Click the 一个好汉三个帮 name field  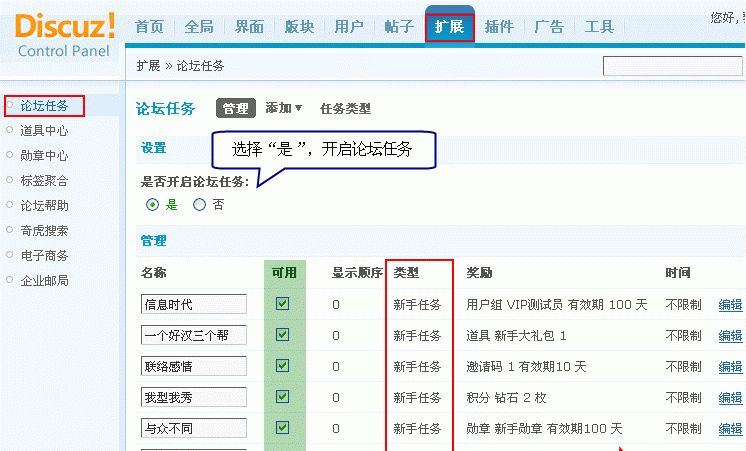(194, 335)
